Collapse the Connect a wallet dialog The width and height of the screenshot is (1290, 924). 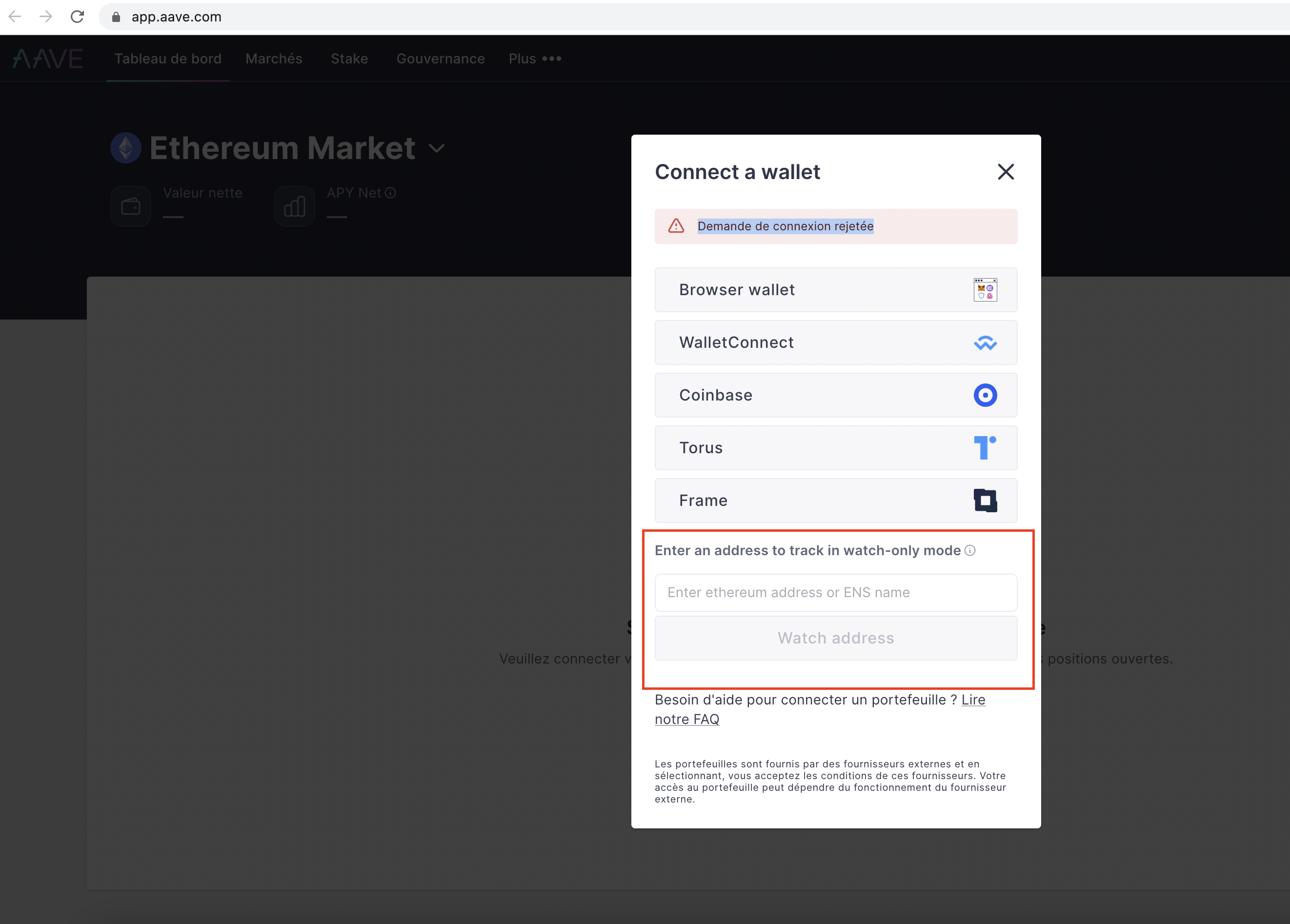coord(1006,172)
